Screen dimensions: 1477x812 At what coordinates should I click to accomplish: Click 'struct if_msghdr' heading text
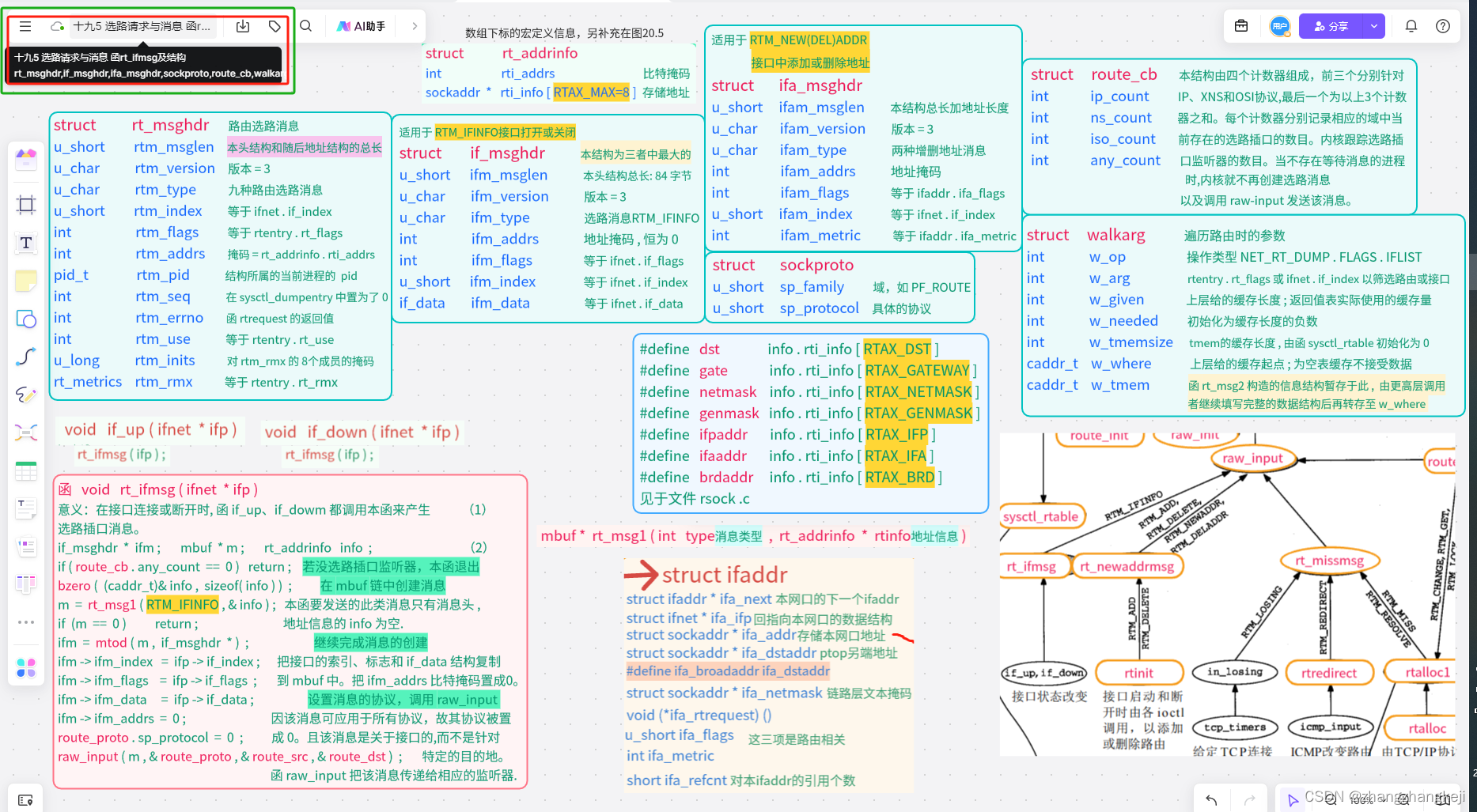click(x=472, y=153)
